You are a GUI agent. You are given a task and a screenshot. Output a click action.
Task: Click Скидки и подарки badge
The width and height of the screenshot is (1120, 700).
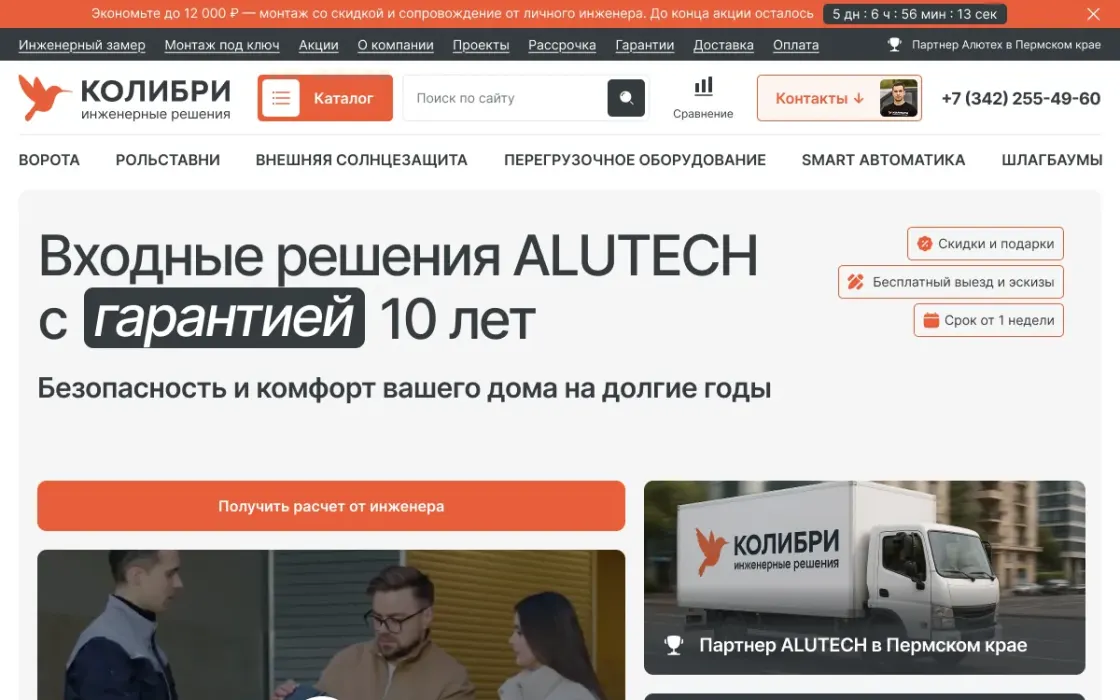pyautogui.click(x=986, y=244)
